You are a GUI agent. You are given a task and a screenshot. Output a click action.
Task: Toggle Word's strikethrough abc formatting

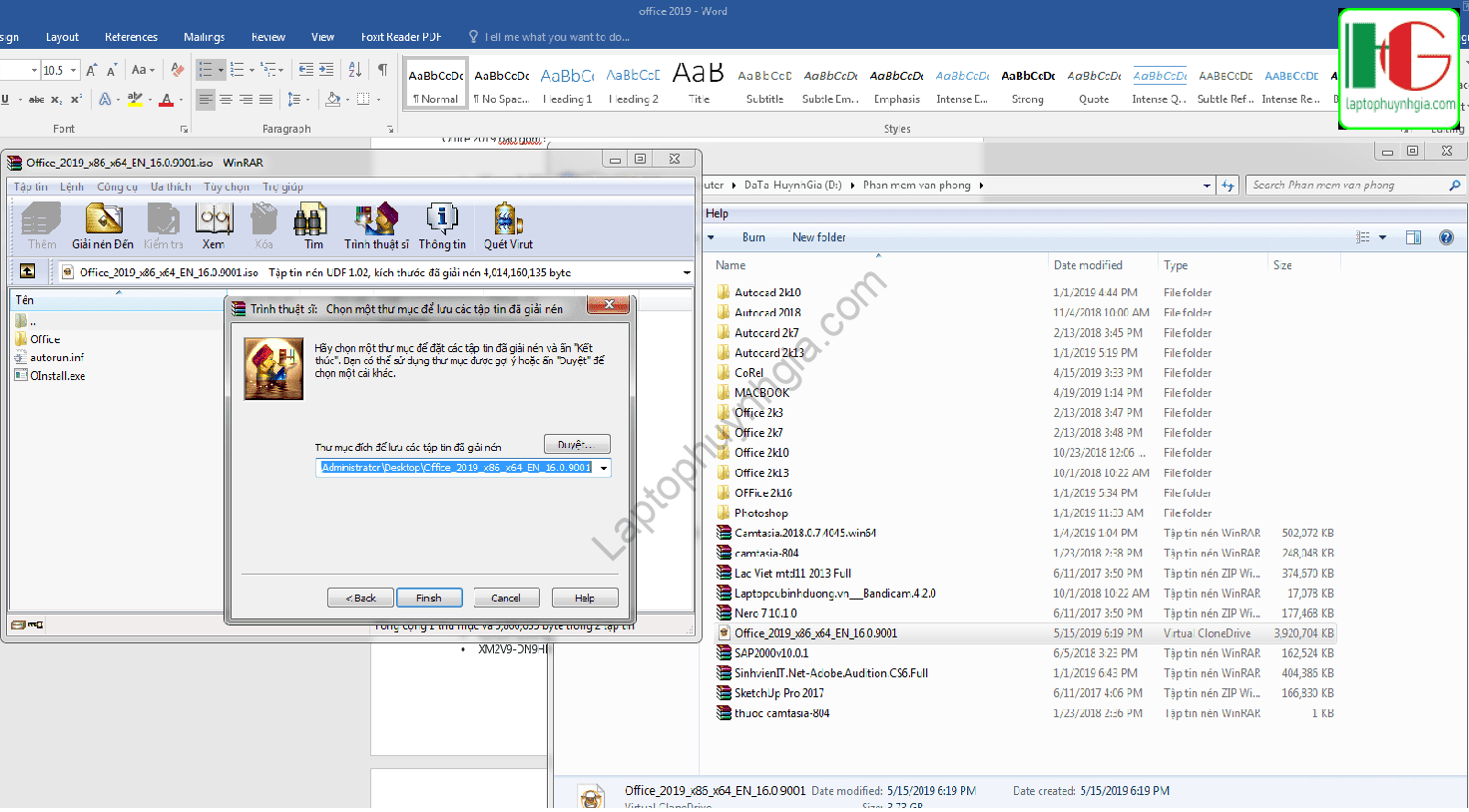coord(36,100)
